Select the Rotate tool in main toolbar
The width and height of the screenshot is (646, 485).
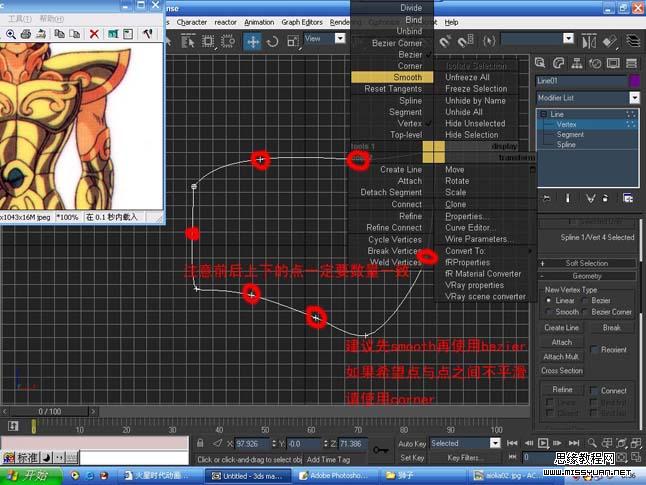click(x=272, y=42)
